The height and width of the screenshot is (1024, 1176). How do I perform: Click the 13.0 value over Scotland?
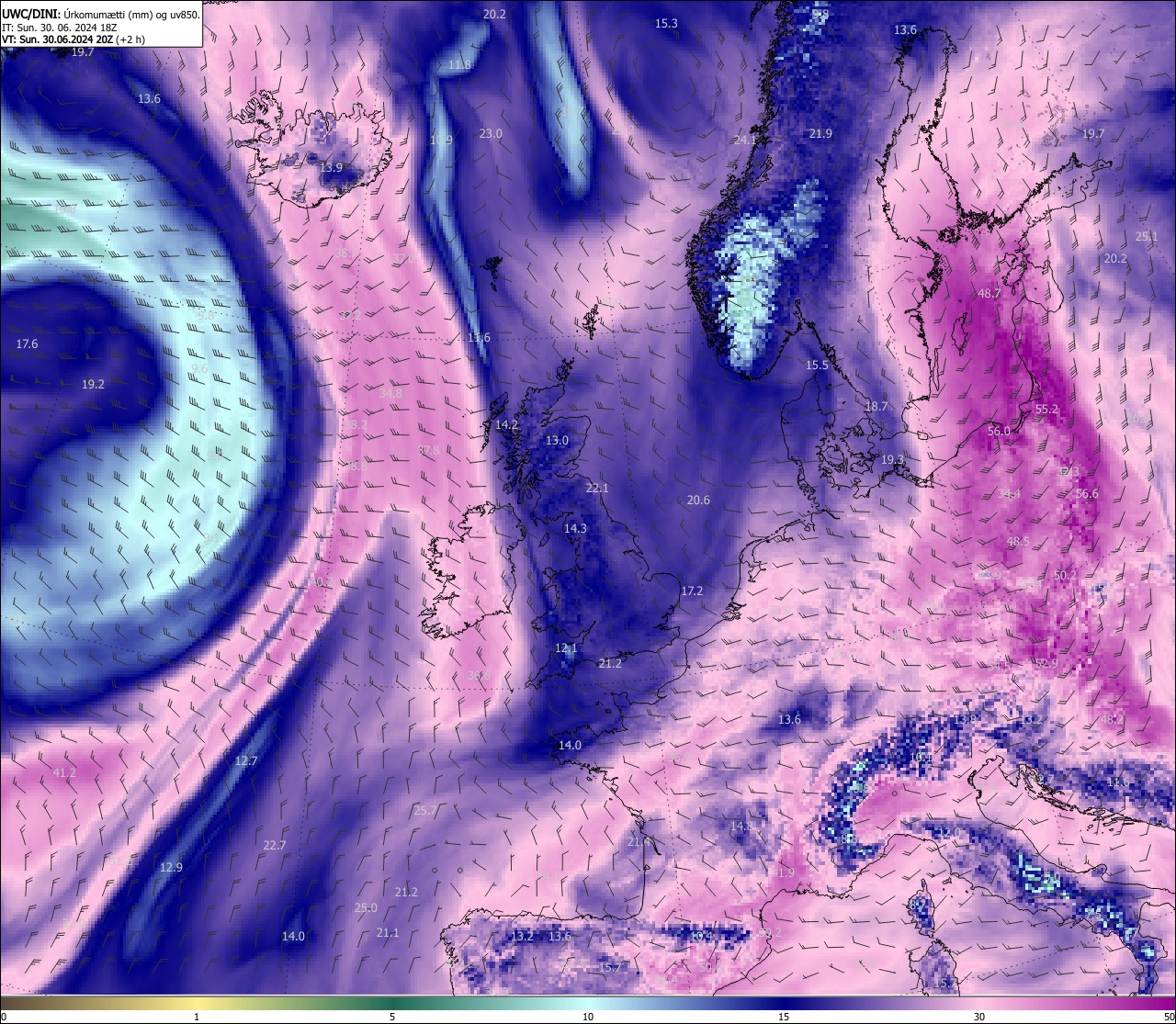(x=557, y=440)
